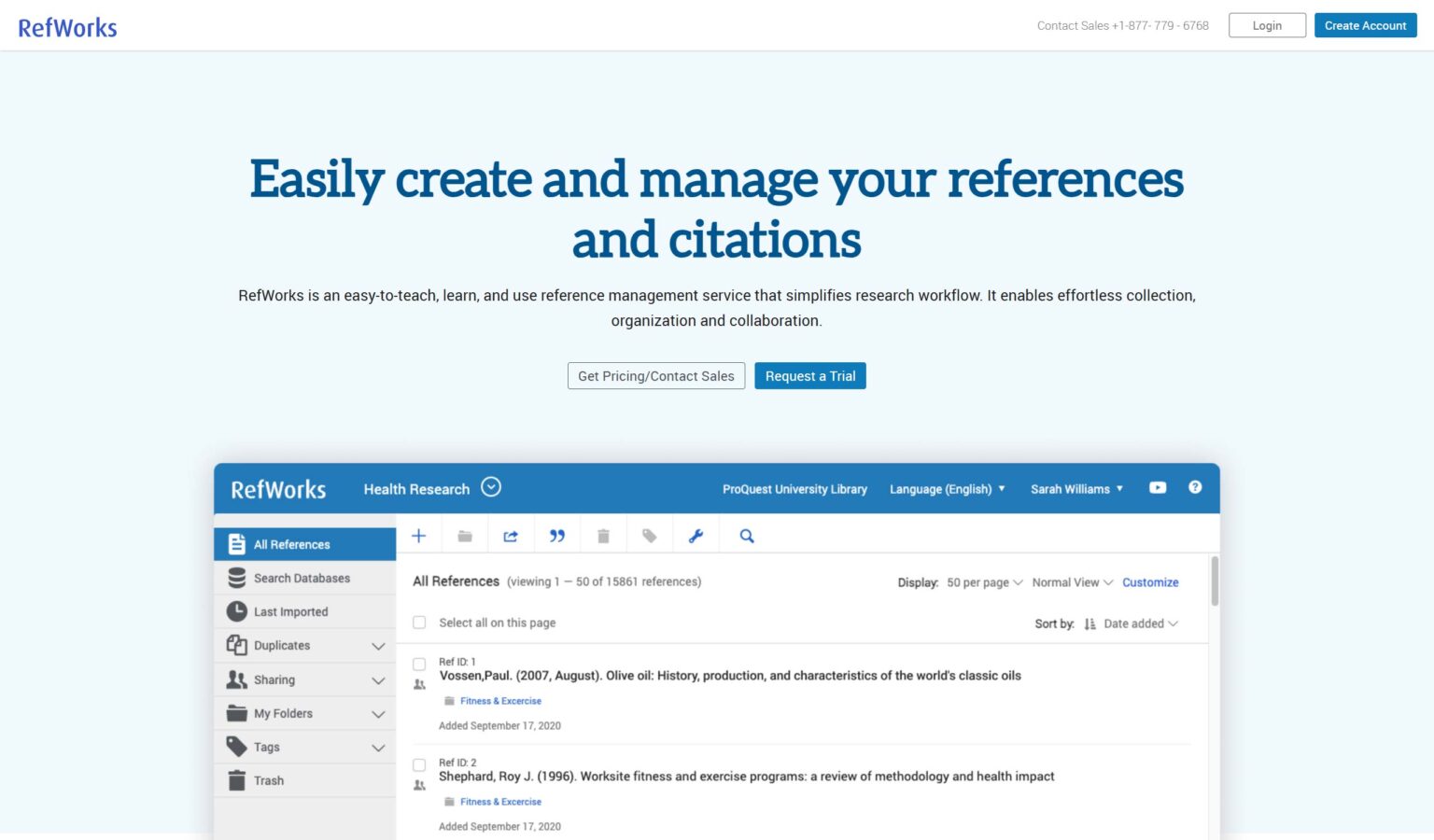Open the Customize link
The width and height of the screenshot is (1434, 840).
tap(1150, 581)
